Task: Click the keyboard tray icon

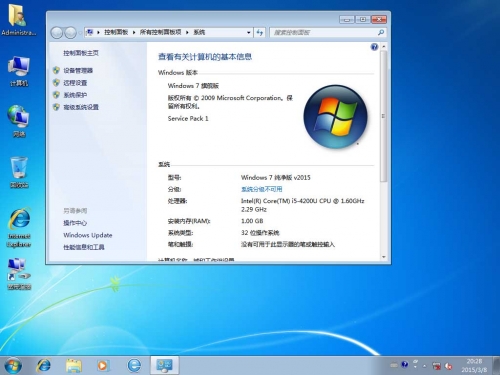Action: pyautogui.click(x=394, y=365)
